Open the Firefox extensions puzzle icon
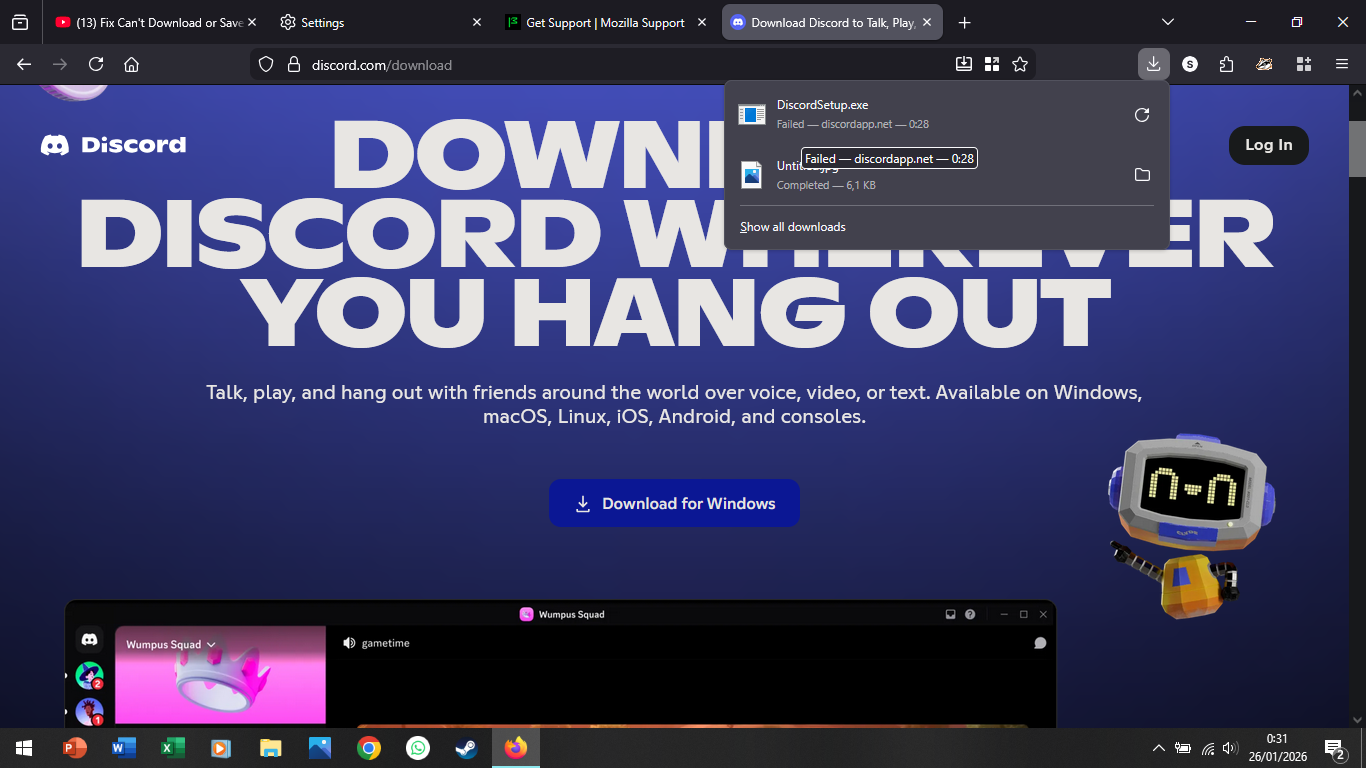 1227,64
